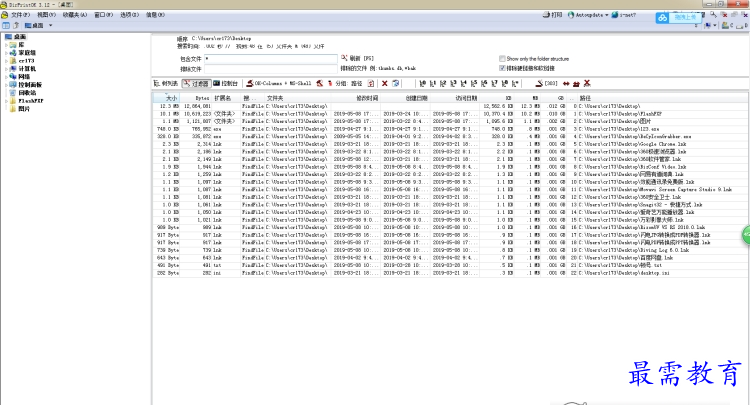750x405 pixels.
Task: Click the red X delete icon
Action: [x=385, y=84]
